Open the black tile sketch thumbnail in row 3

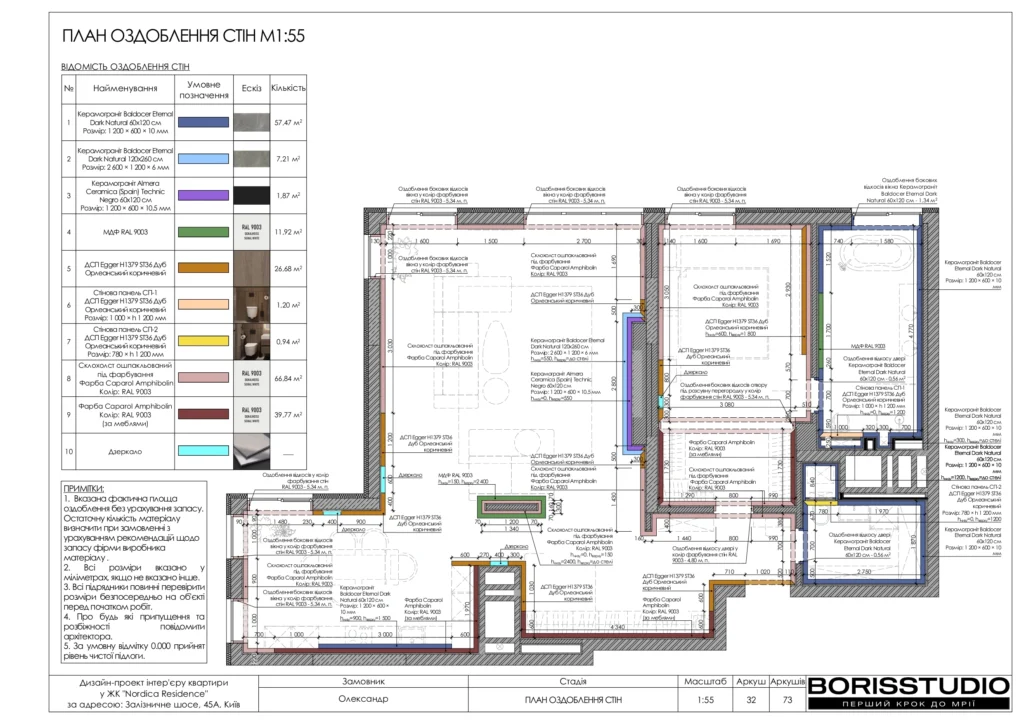pos(251,195)
